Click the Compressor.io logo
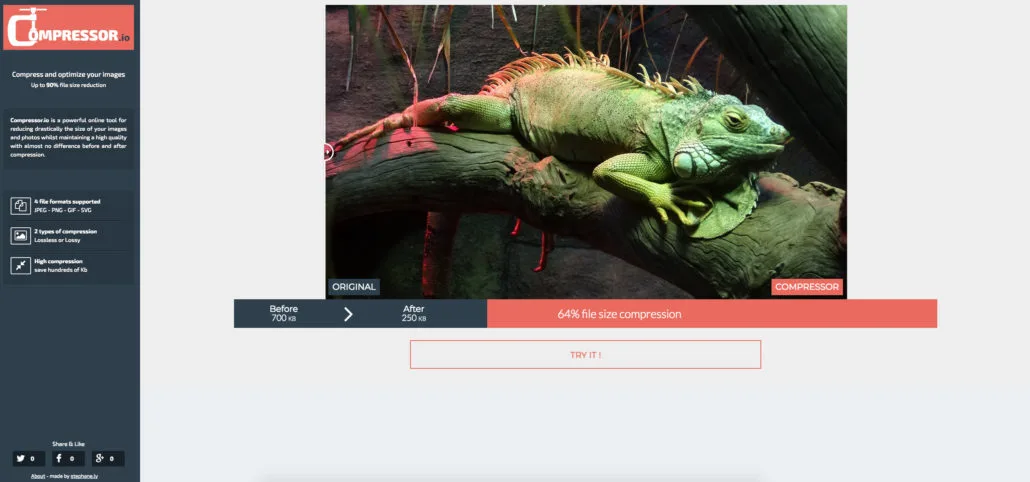Viewport: 1030px width, 482px height. (x=68, y=27)
